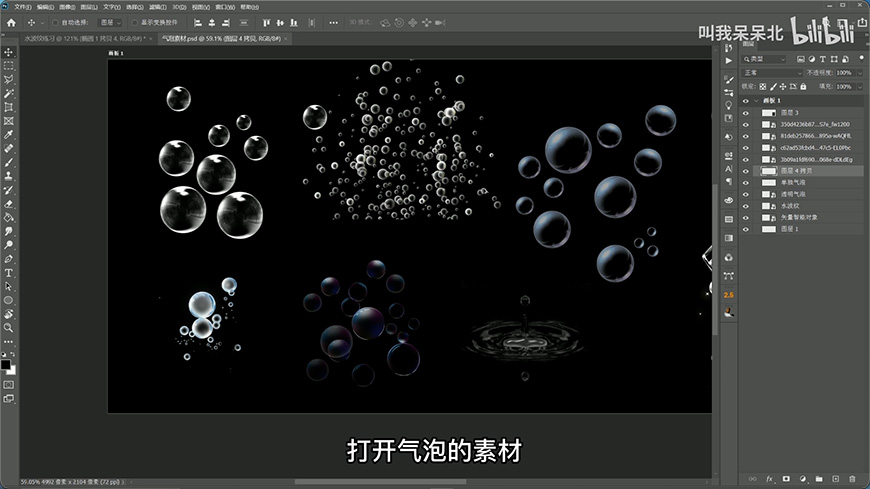Select the Move tool in the left toolbar
This screenshot has height=489, width=870.
pos(8,52)
